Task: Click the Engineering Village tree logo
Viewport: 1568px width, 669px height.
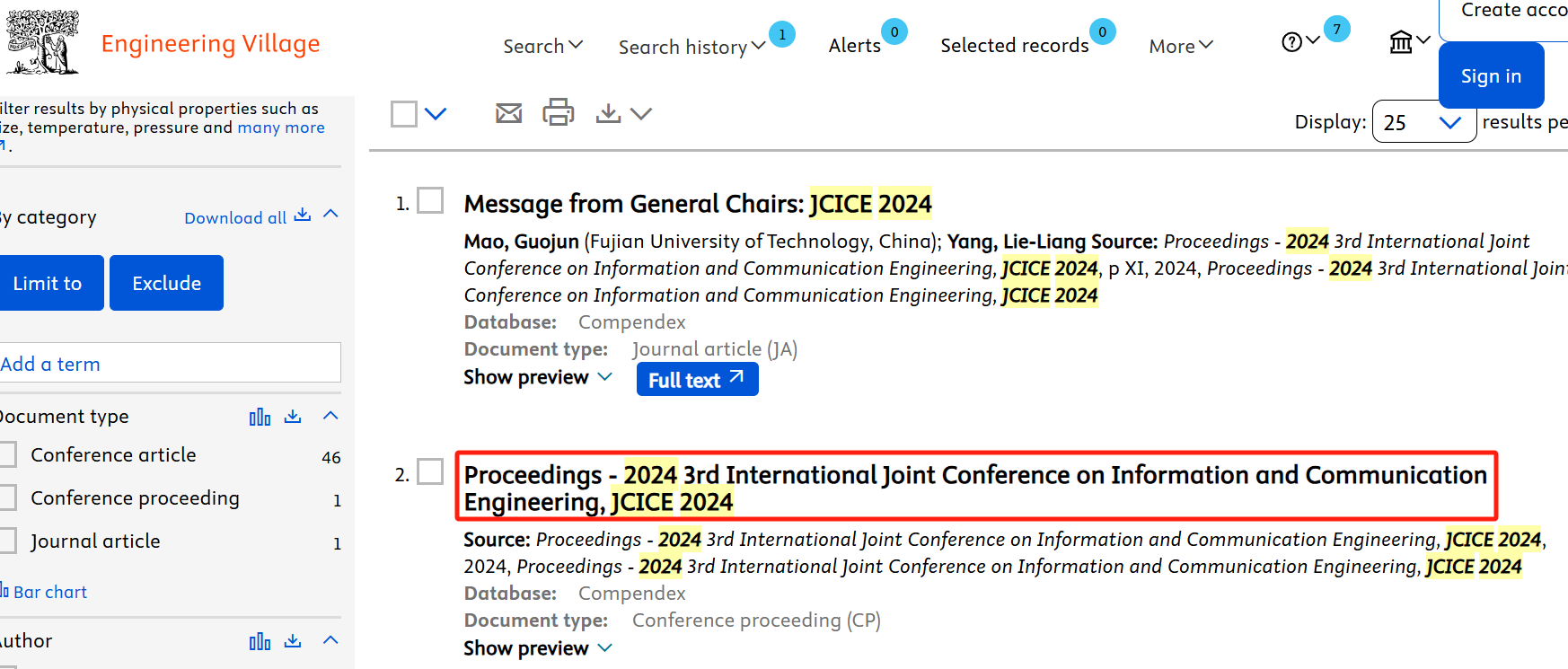Action: pos(42,42)
